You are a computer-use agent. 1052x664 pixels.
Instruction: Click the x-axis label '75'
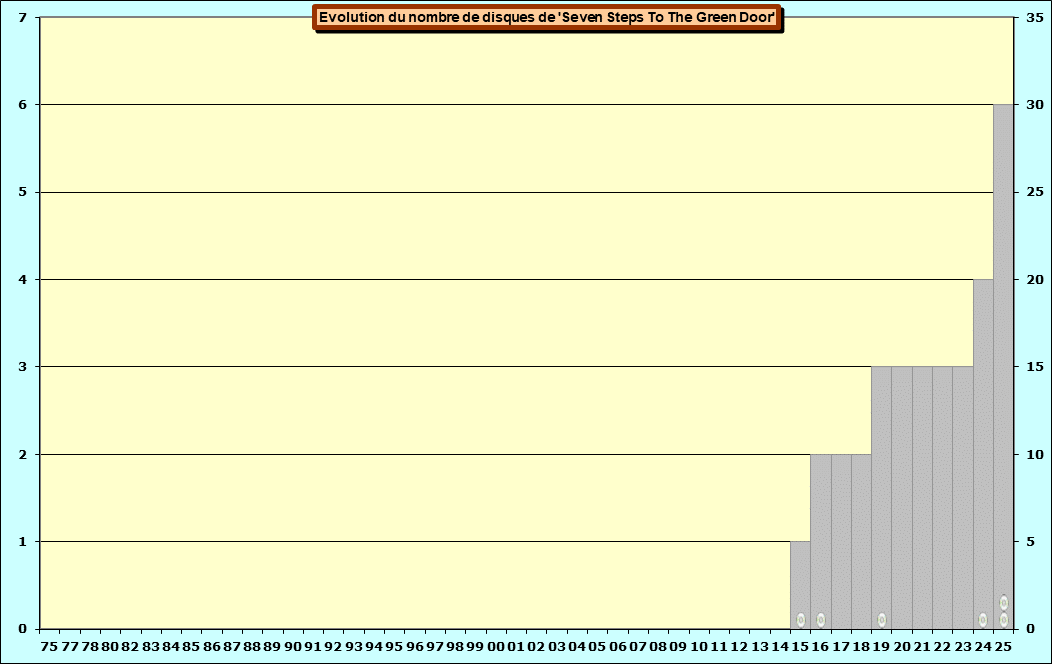coord(49,647)
